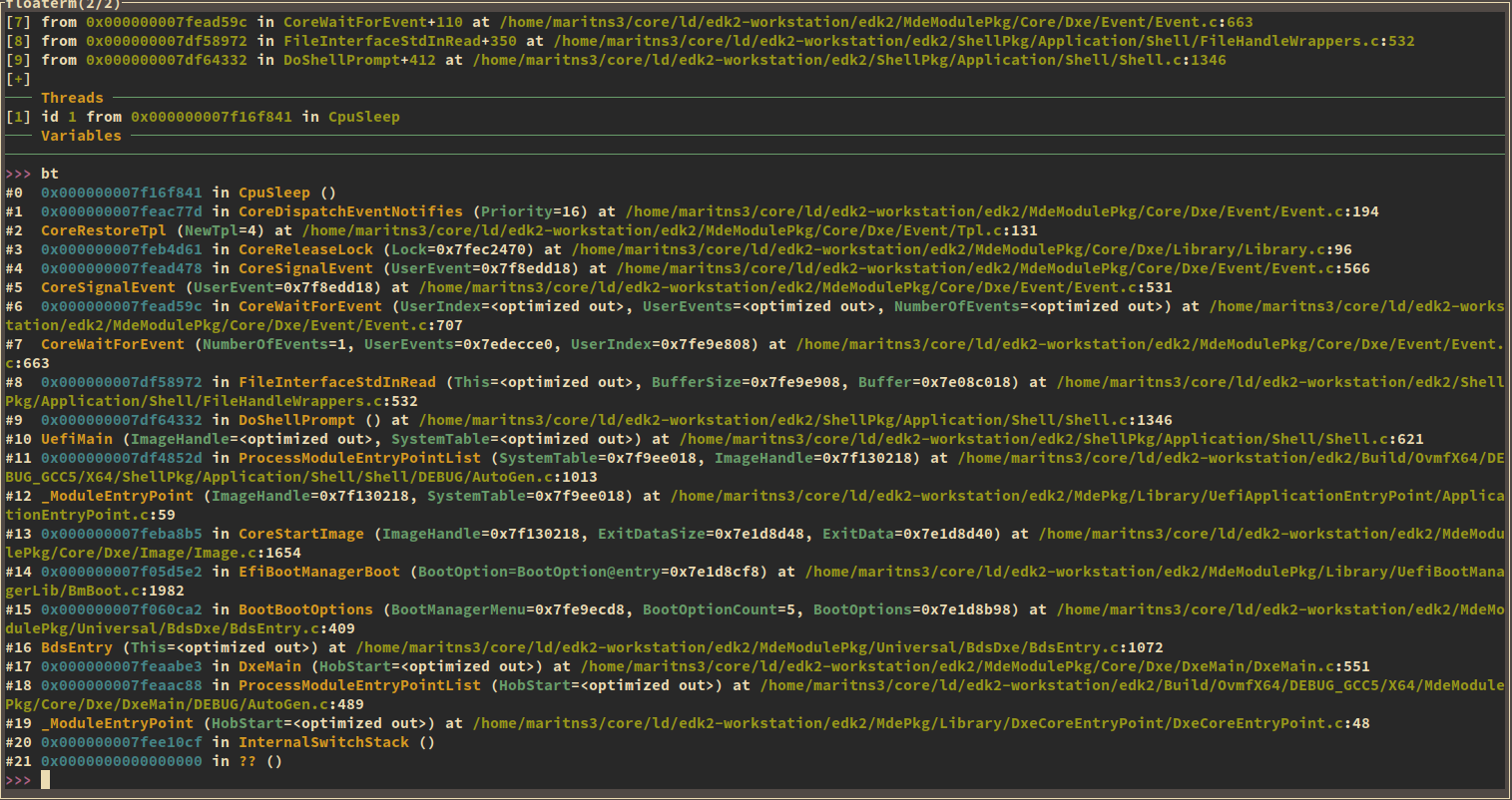Click ProcessModuleEntryPointList in frame #11
Viewport: 1512px width, 800px height.
(359, 458)
